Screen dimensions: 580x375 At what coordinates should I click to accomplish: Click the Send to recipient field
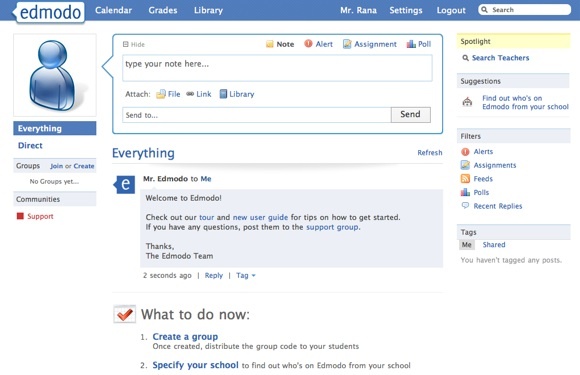[257, 115]
